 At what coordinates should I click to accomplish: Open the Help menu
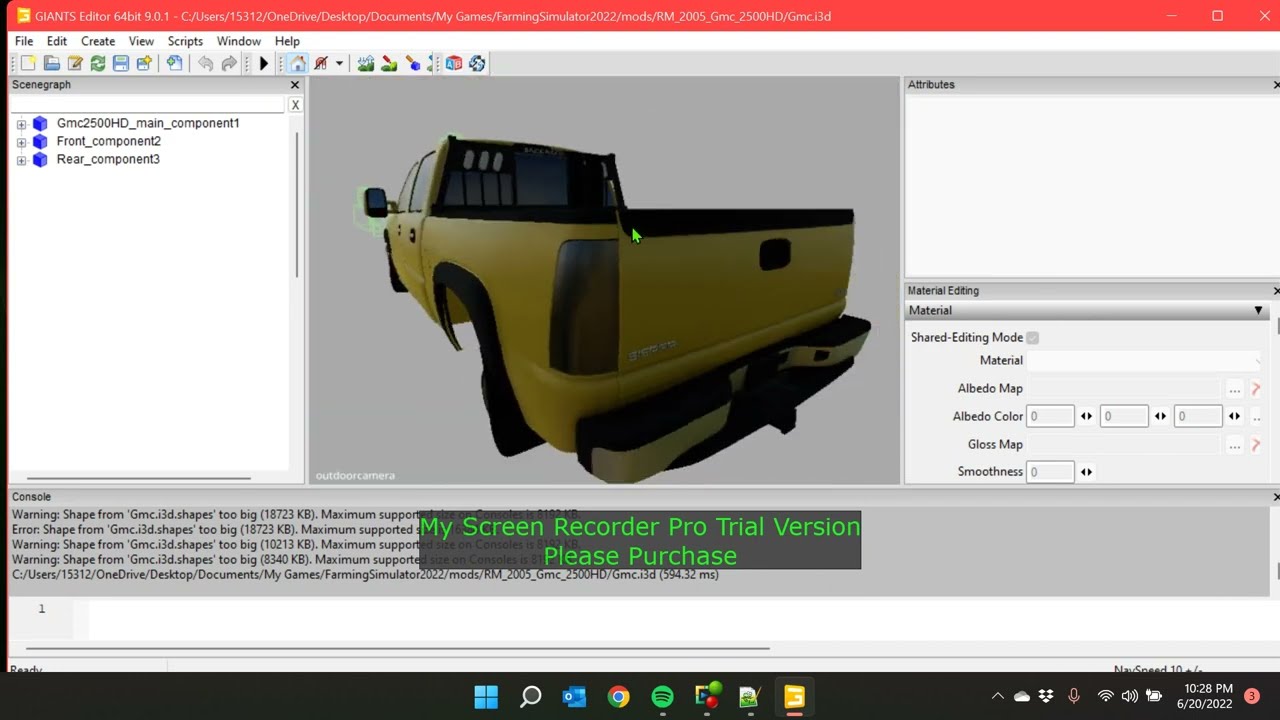(x=287, y=41)
